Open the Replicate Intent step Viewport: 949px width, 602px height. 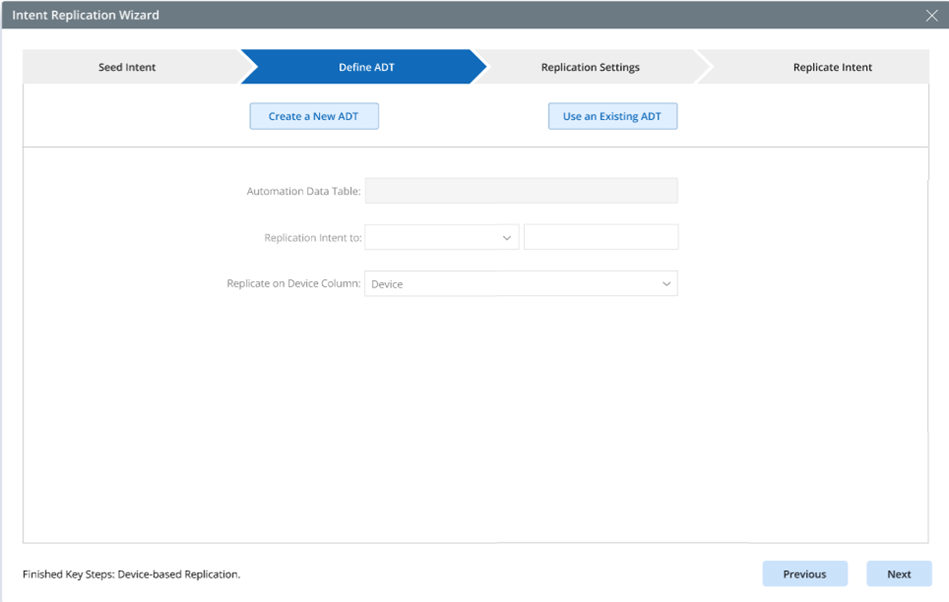coord(832,67)
